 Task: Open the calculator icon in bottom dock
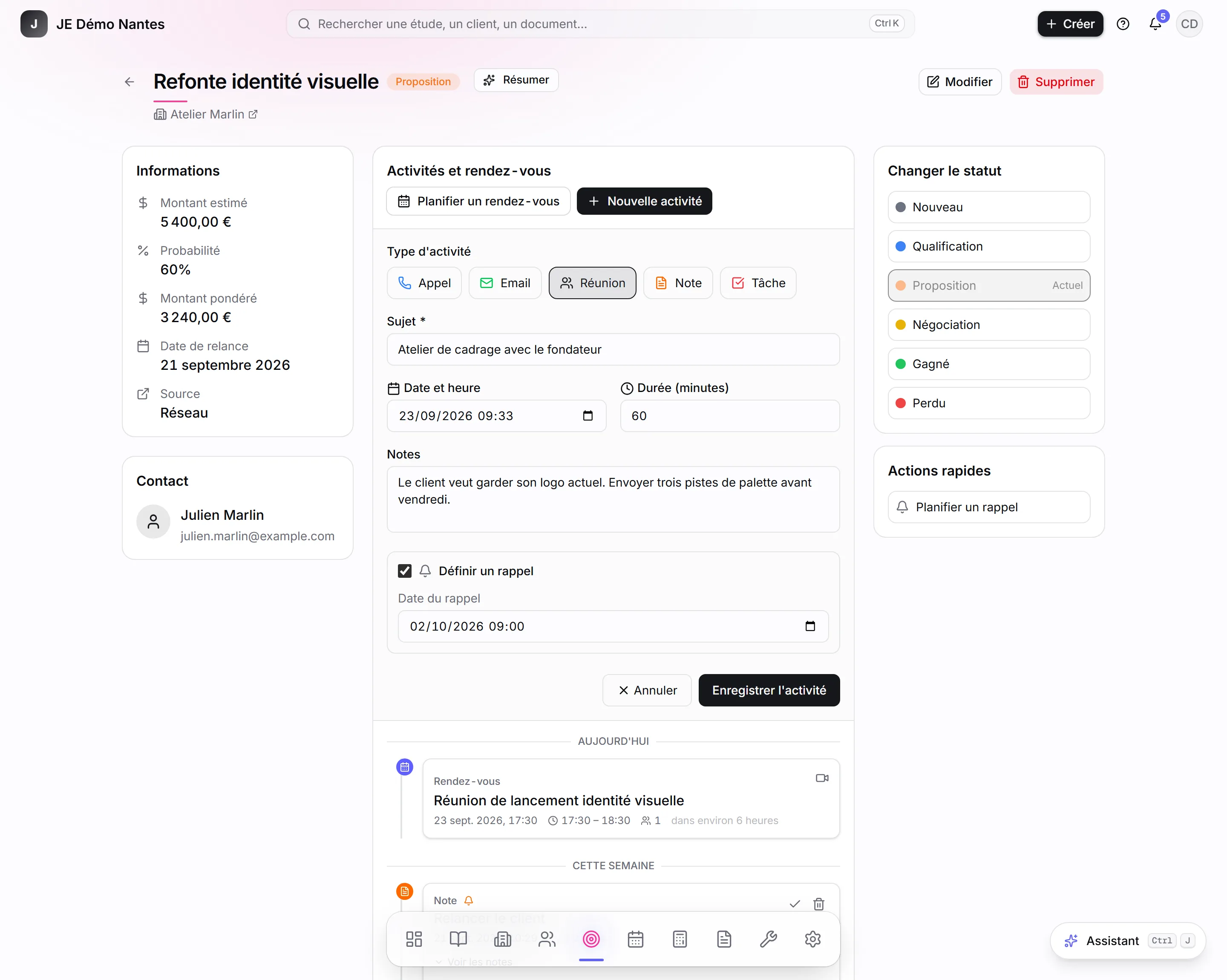680,939
